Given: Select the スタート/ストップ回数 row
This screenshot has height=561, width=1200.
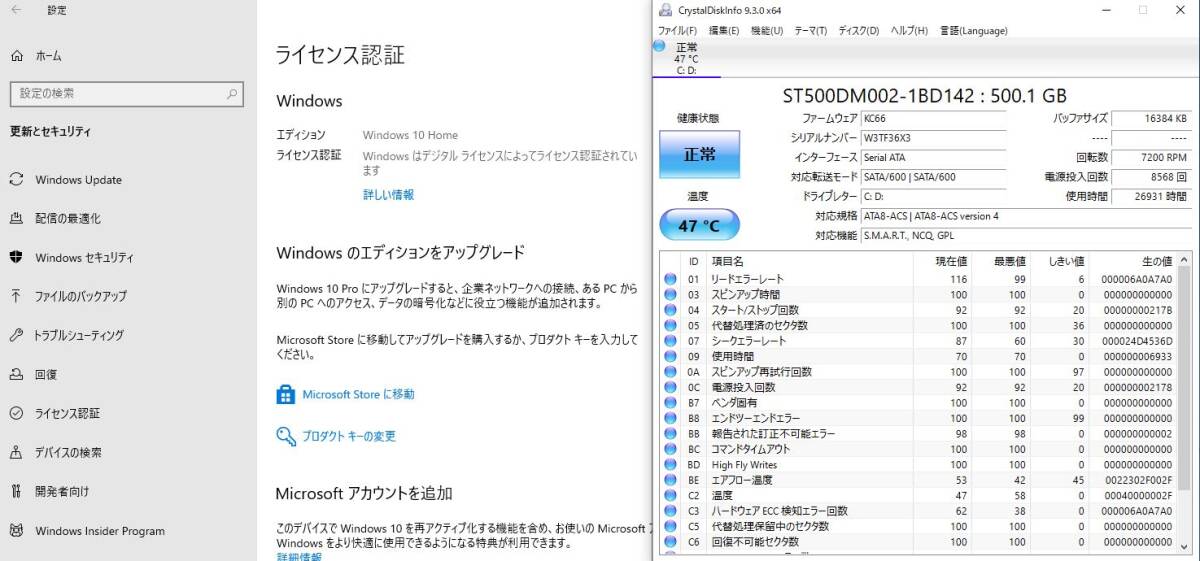Looking at the screenshot, I should pos(918,310).
